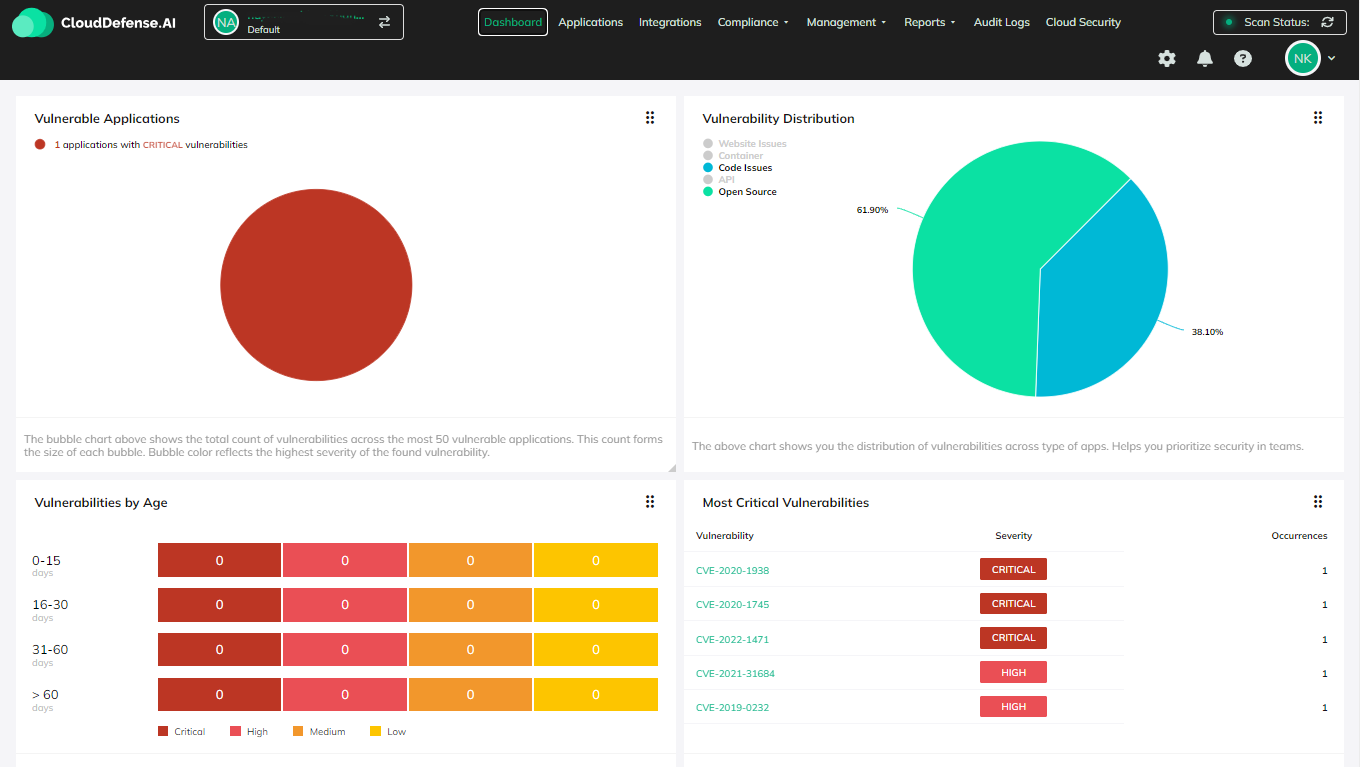
Task: Click the notifications bell icon
Action: (1205, 59)
